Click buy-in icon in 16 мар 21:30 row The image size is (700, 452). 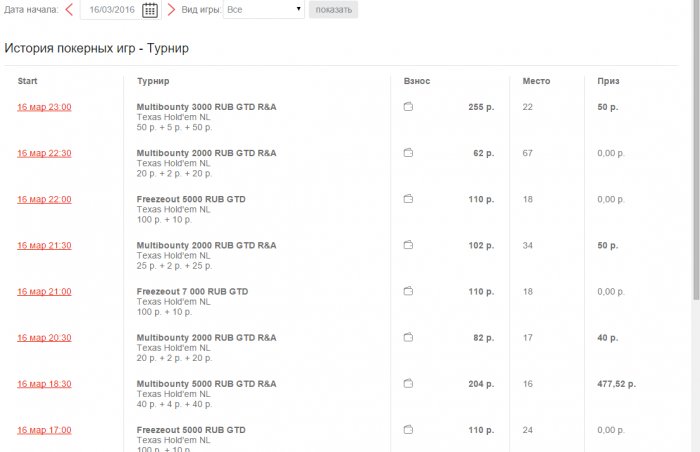(x=408, y=245)
